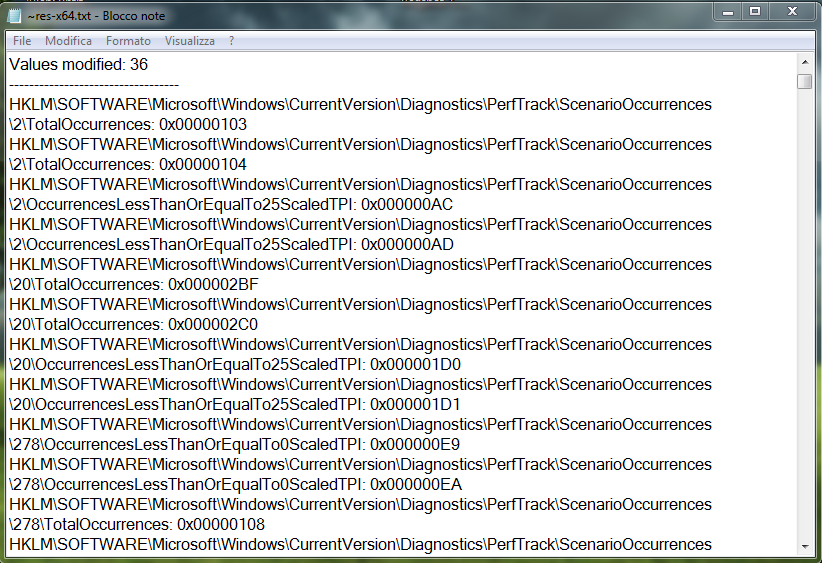This screenshot has height=563, width=822.
Task: Click the first HKLM\SOFTWARE registry path line
Action: click(x=361, y=105)
